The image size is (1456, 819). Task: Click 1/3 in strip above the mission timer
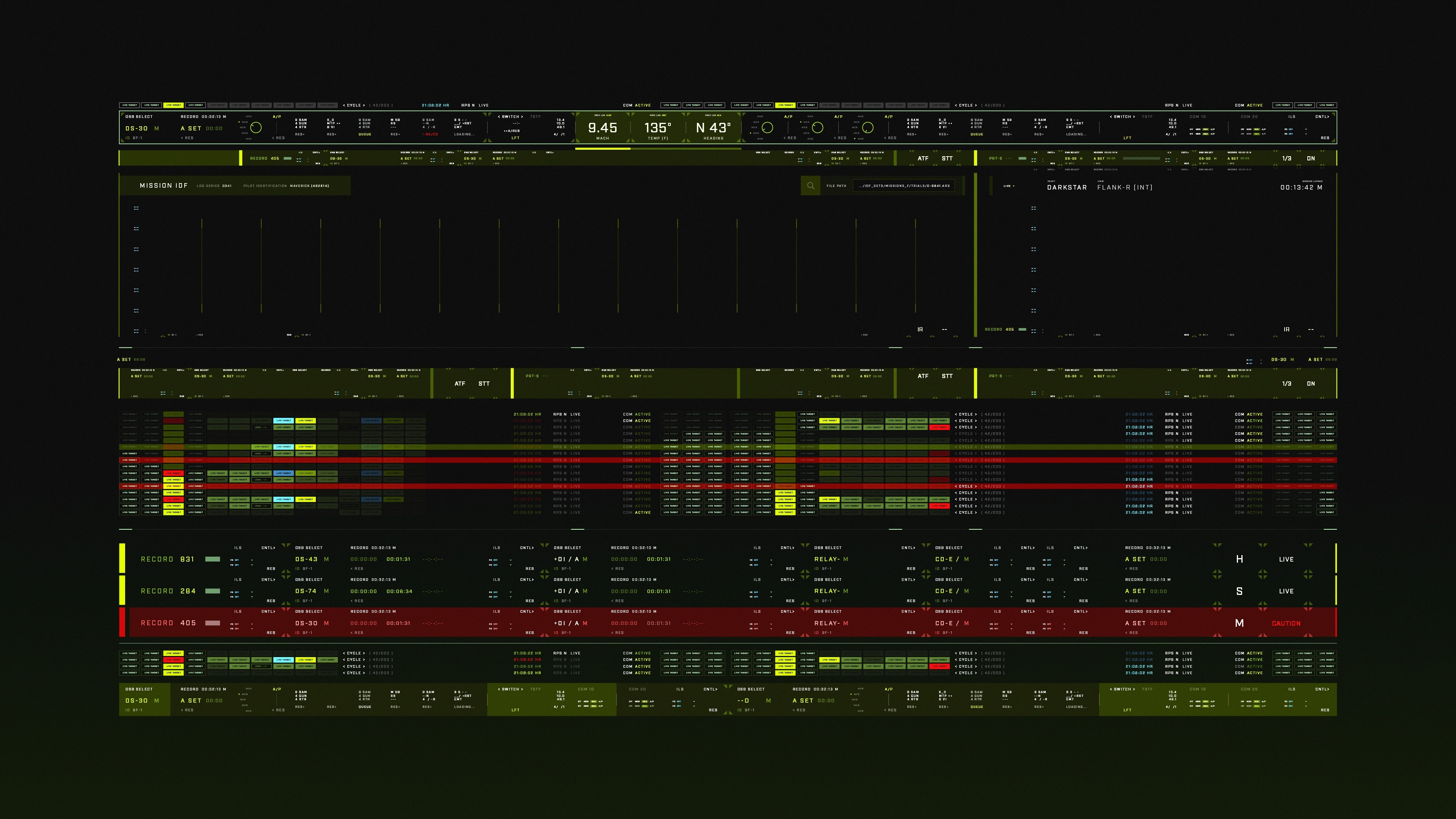pos(1287,158)
